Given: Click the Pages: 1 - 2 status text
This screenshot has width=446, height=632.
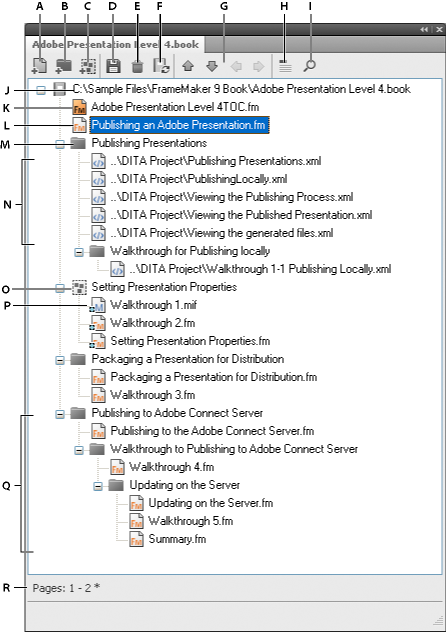Looking at the screenshot, I should 66,588.
